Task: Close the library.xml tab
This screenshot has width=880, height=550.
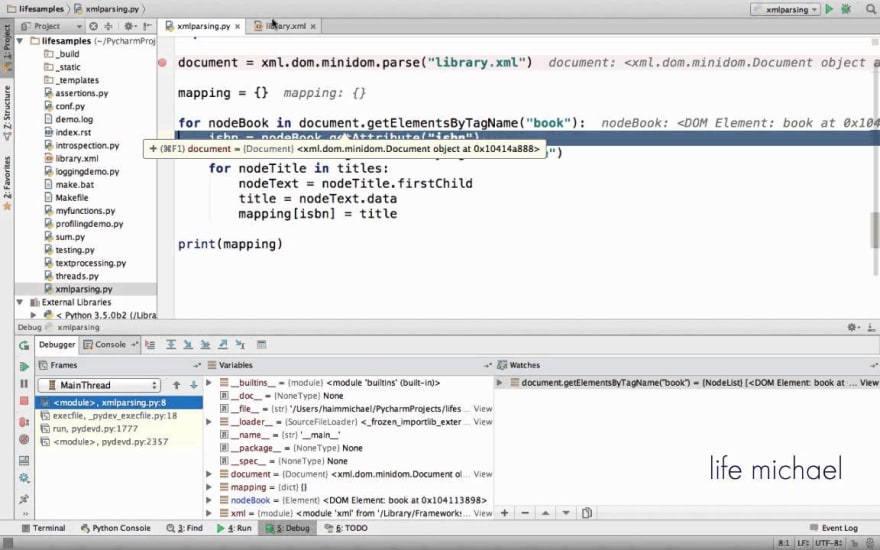Action: coord(313,26)
